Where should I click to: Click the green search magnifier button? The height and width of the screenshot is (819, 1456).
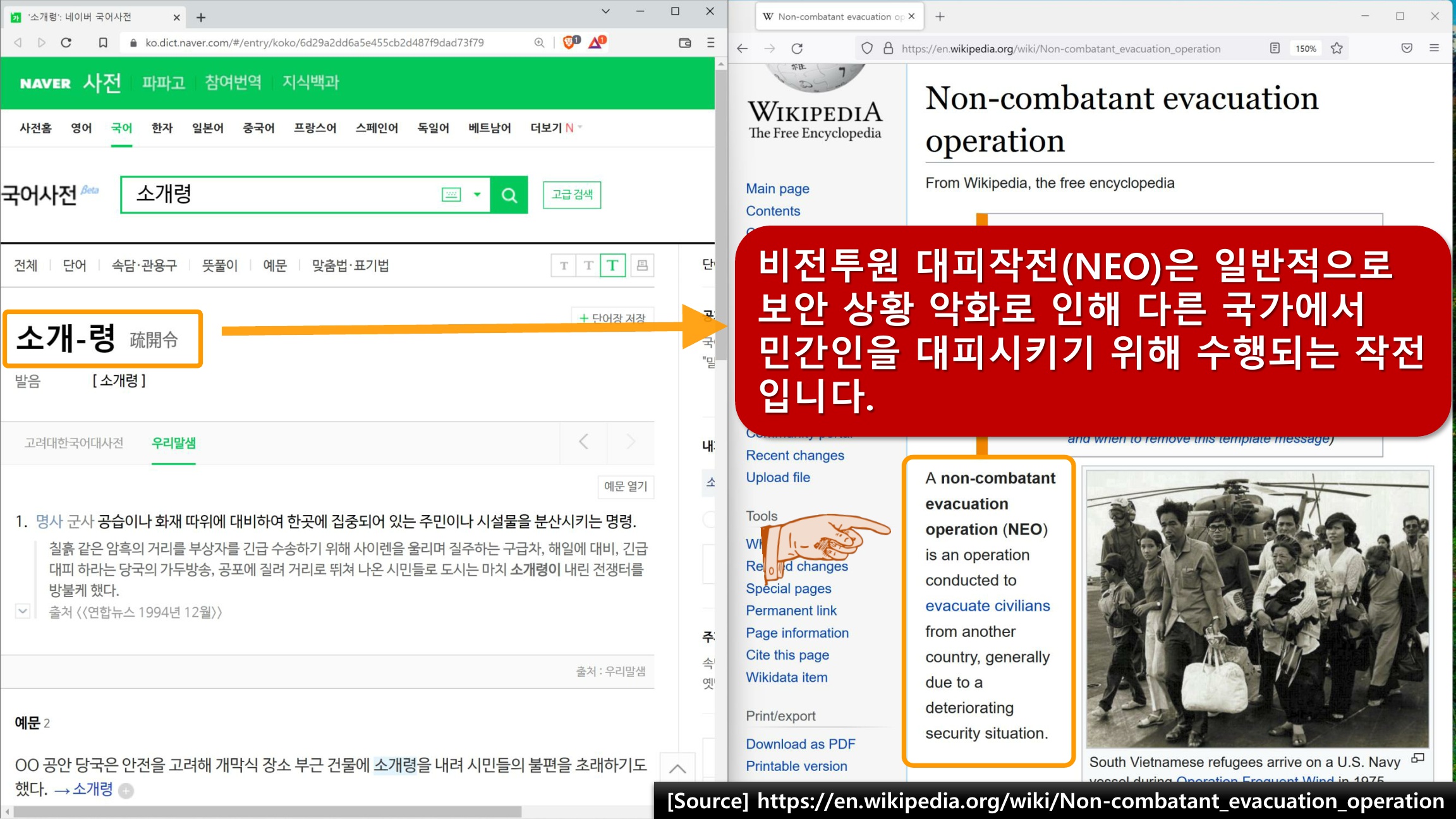click(509, 195)
